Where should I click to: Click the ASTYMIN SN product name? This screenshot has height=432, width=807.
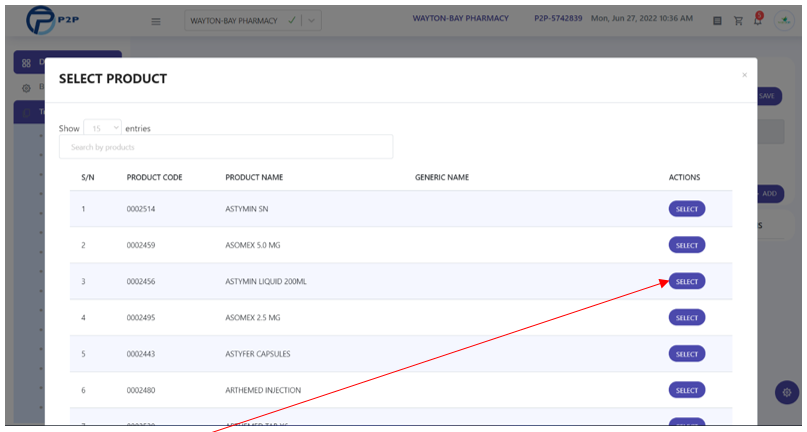pyautogui.click(x=247, y=209)
